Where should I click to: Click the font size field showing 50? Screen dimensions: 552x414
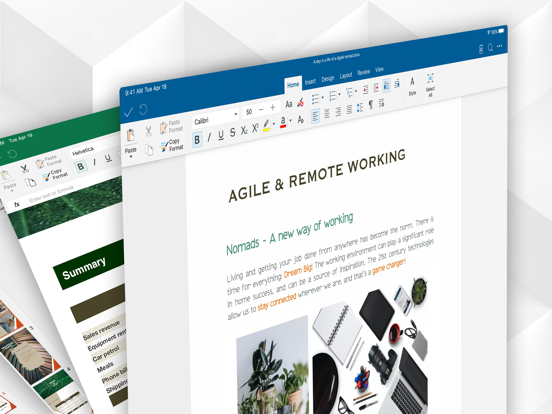(249, 112)
